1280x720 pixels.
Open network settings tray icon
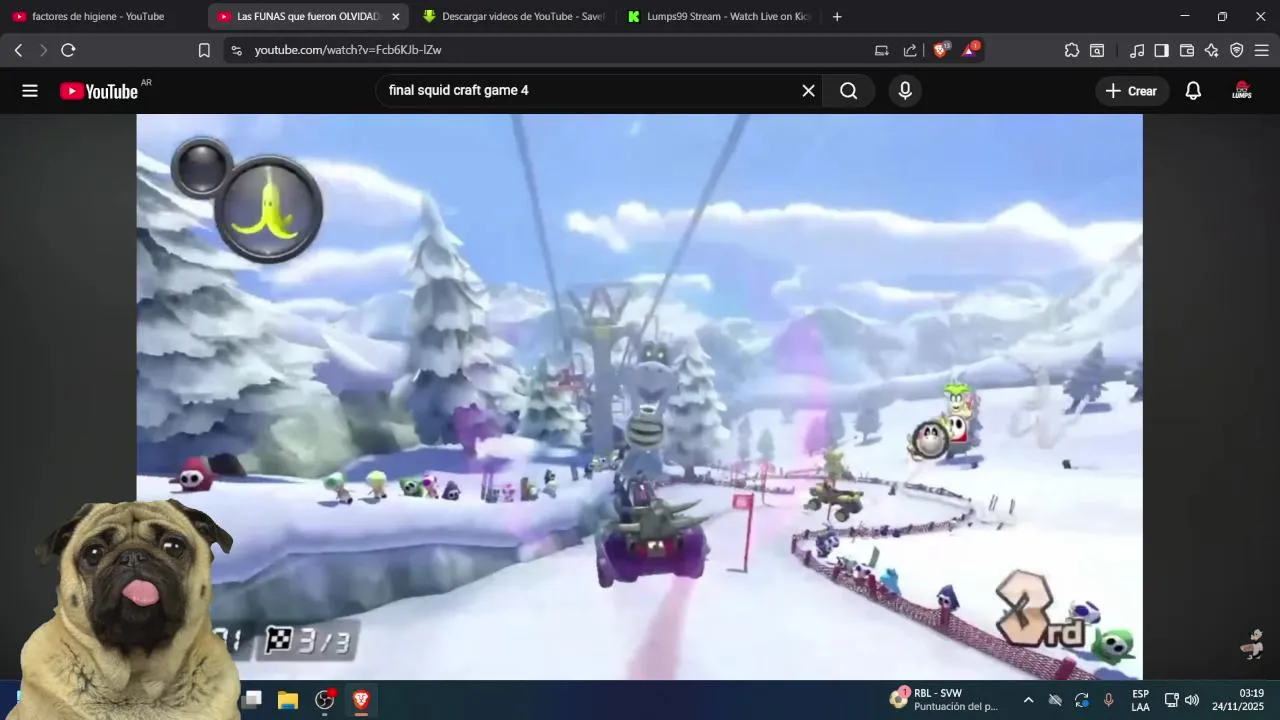[x=1171, y=700]
